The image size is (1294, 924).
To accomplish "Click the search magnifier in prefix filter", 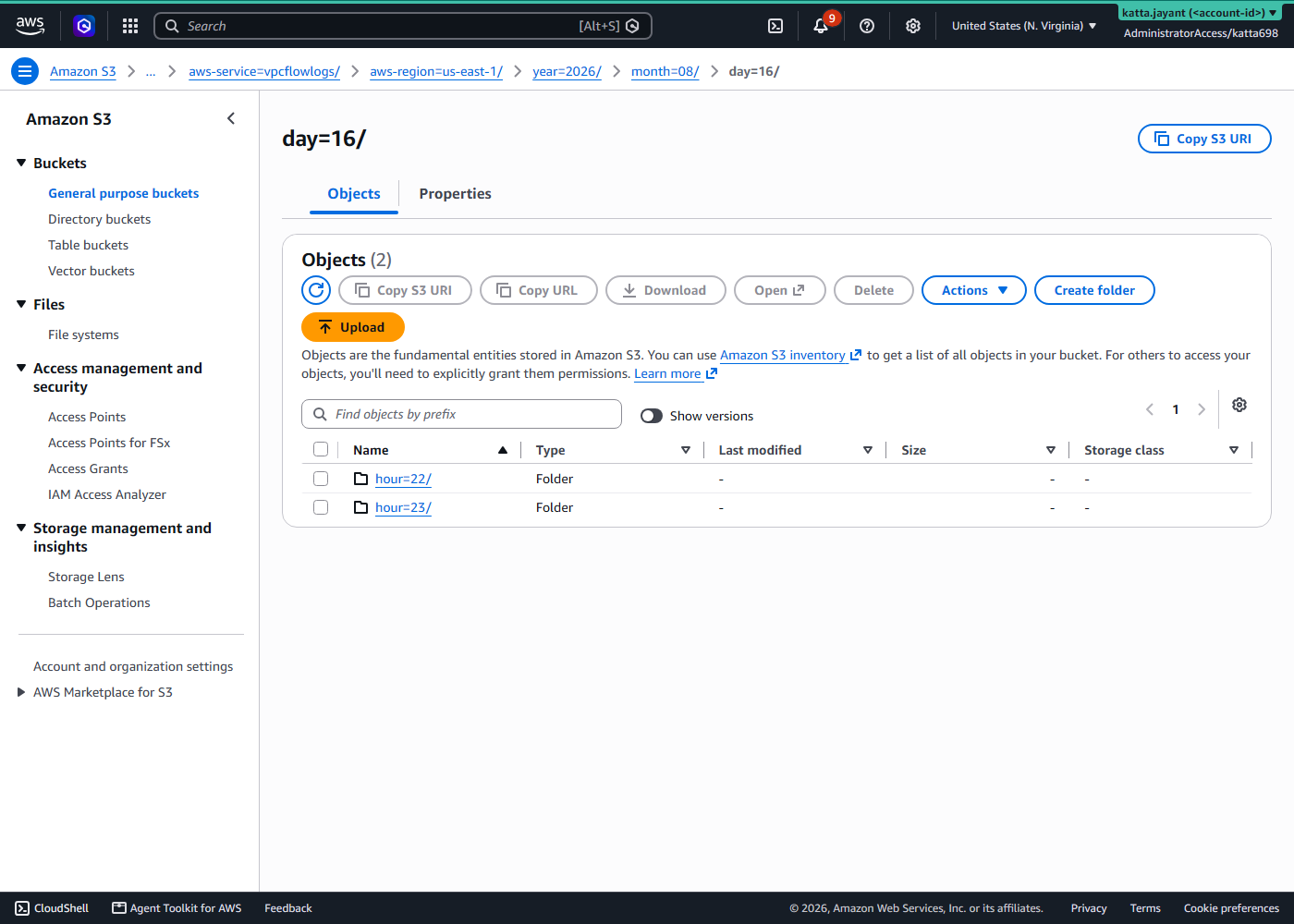I will pos(320,414).
